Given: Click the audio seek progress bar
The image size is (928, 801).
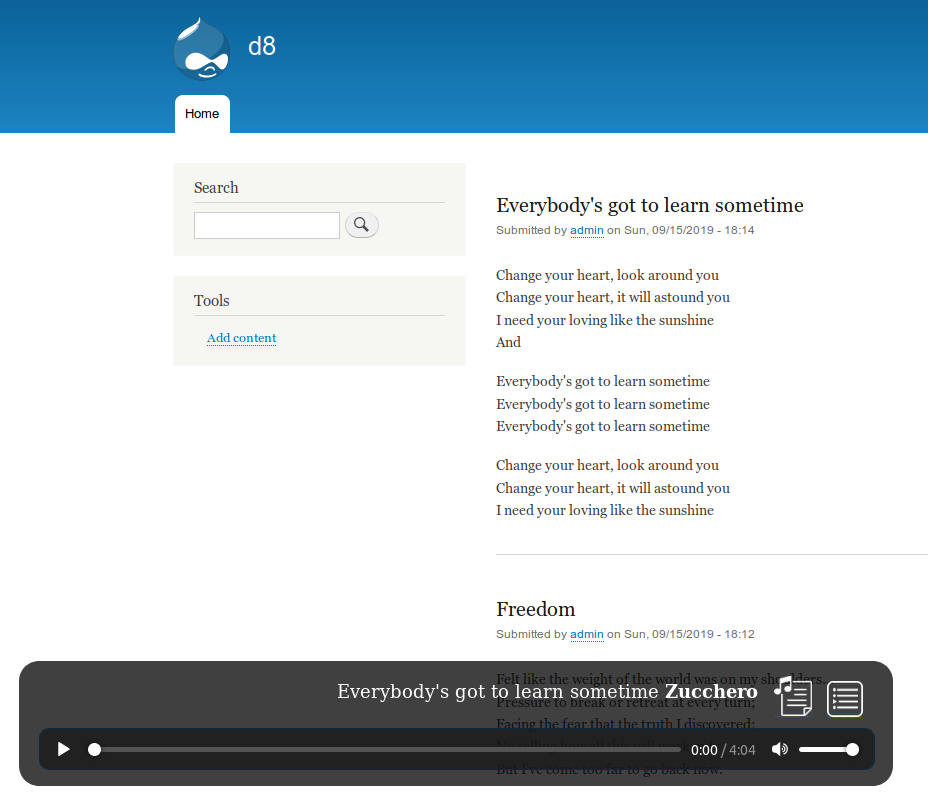Looking at the screenshot, I should pos(387,749).
